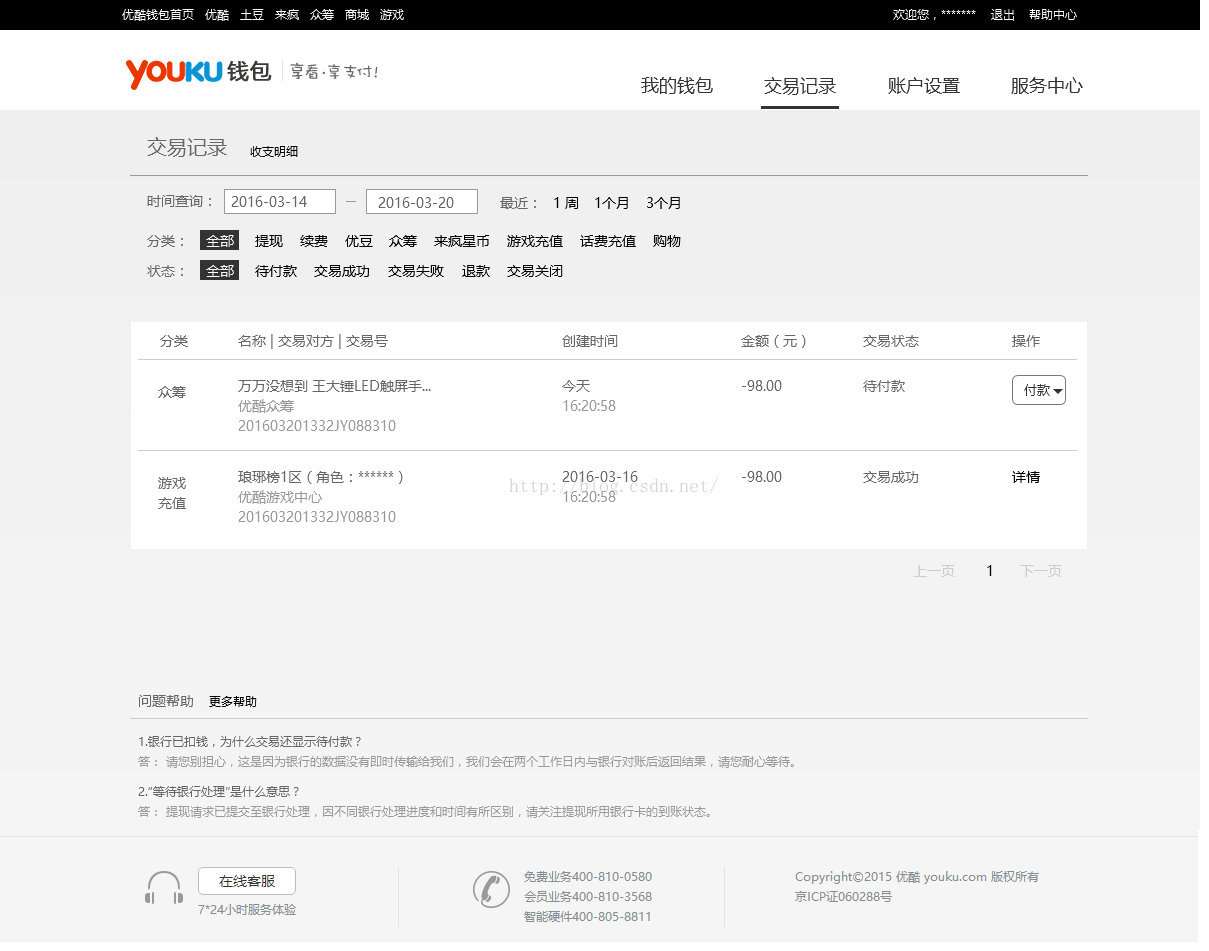This screenshot has width=1209, height=951.
Task: Click the 优酷众筹 counterparty text
Action: coord(266,406)
